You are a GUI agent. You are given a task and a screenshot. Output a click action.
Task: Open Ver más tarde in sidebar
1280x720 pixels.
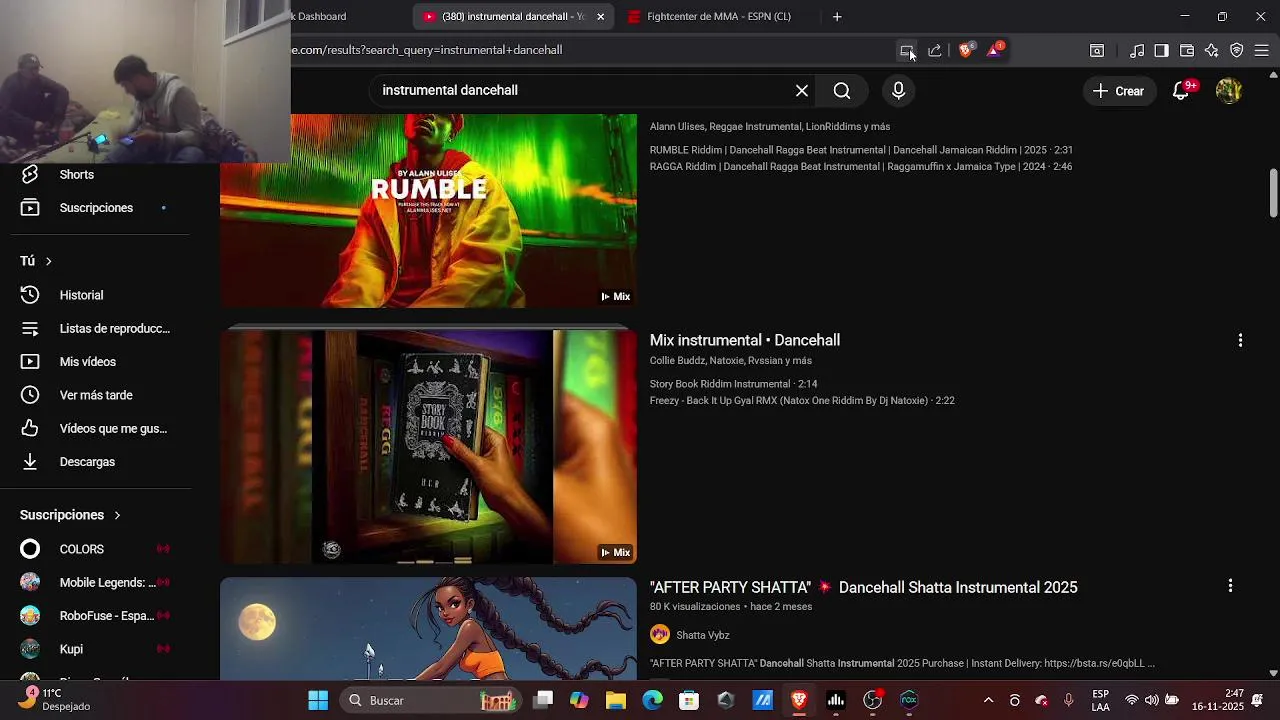[95, 395]
